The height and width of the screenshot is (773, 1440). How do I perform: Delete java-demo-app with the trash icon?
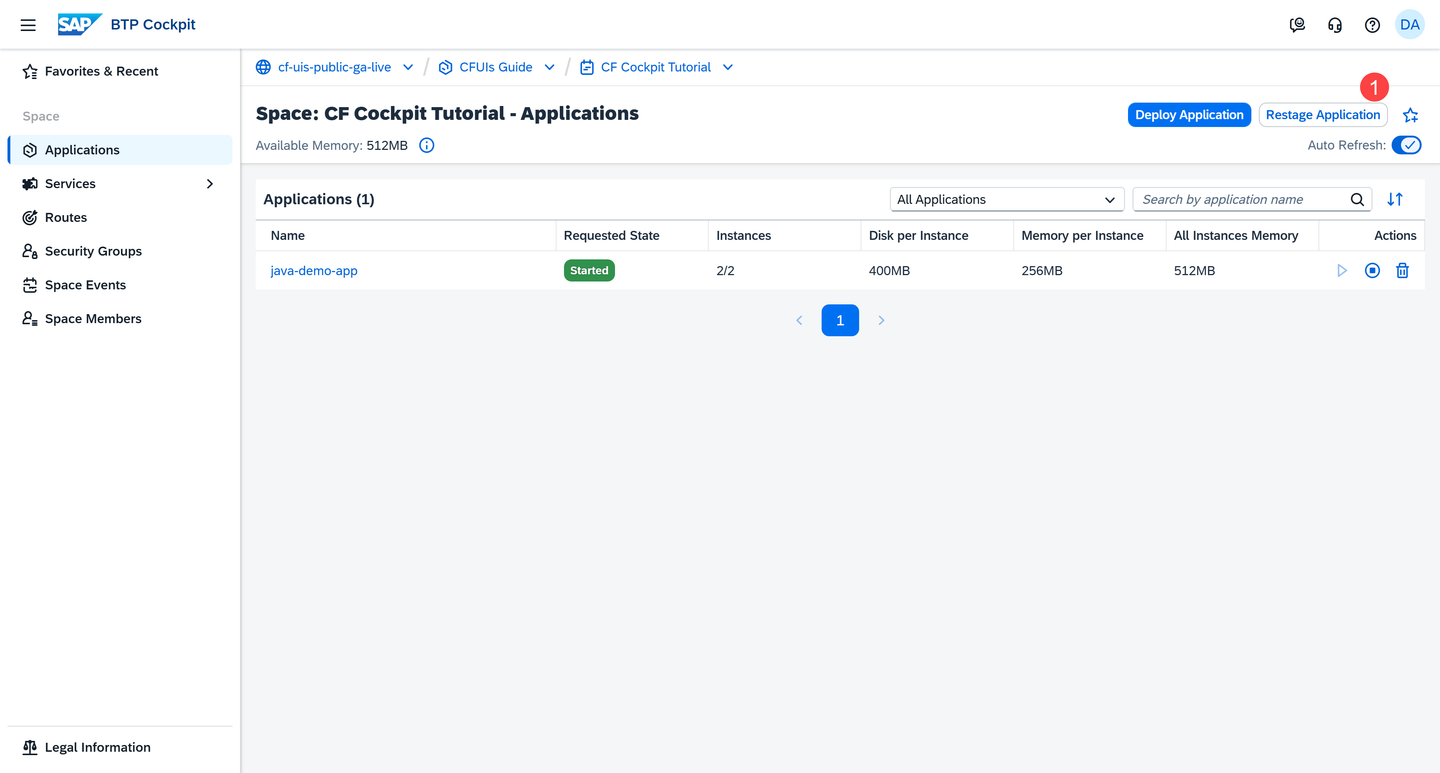coord(1402,270)
